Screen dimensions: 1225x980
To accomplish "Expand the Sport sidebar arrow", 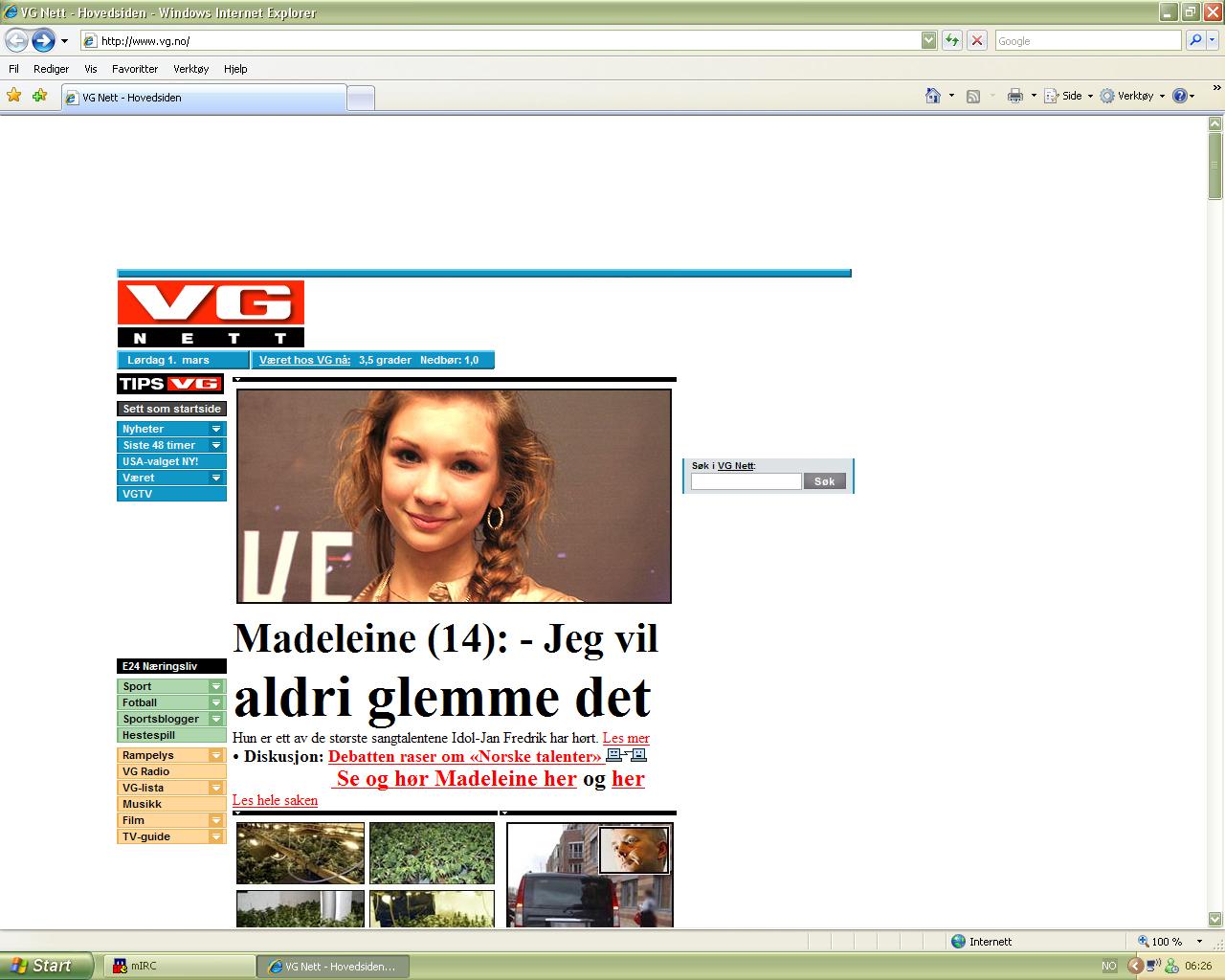I will point(216,686).
